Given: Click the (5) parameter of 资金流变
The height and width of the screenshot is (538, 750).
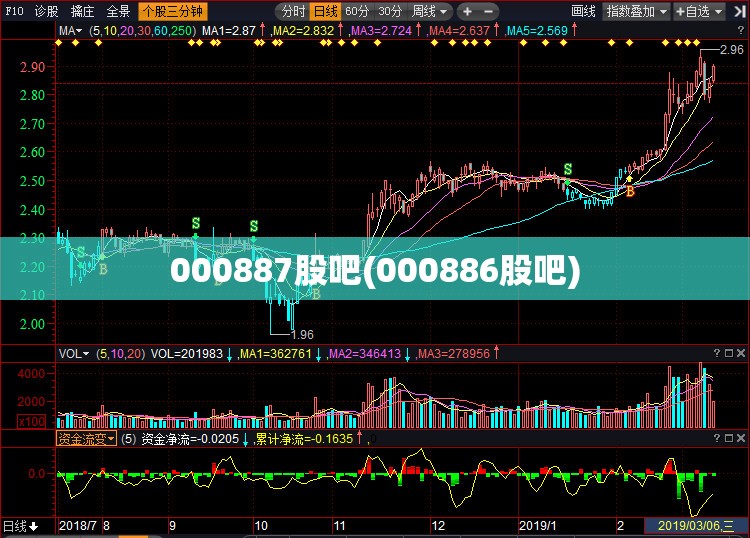Looking at the screenshot, I should [x=129, y=439].
